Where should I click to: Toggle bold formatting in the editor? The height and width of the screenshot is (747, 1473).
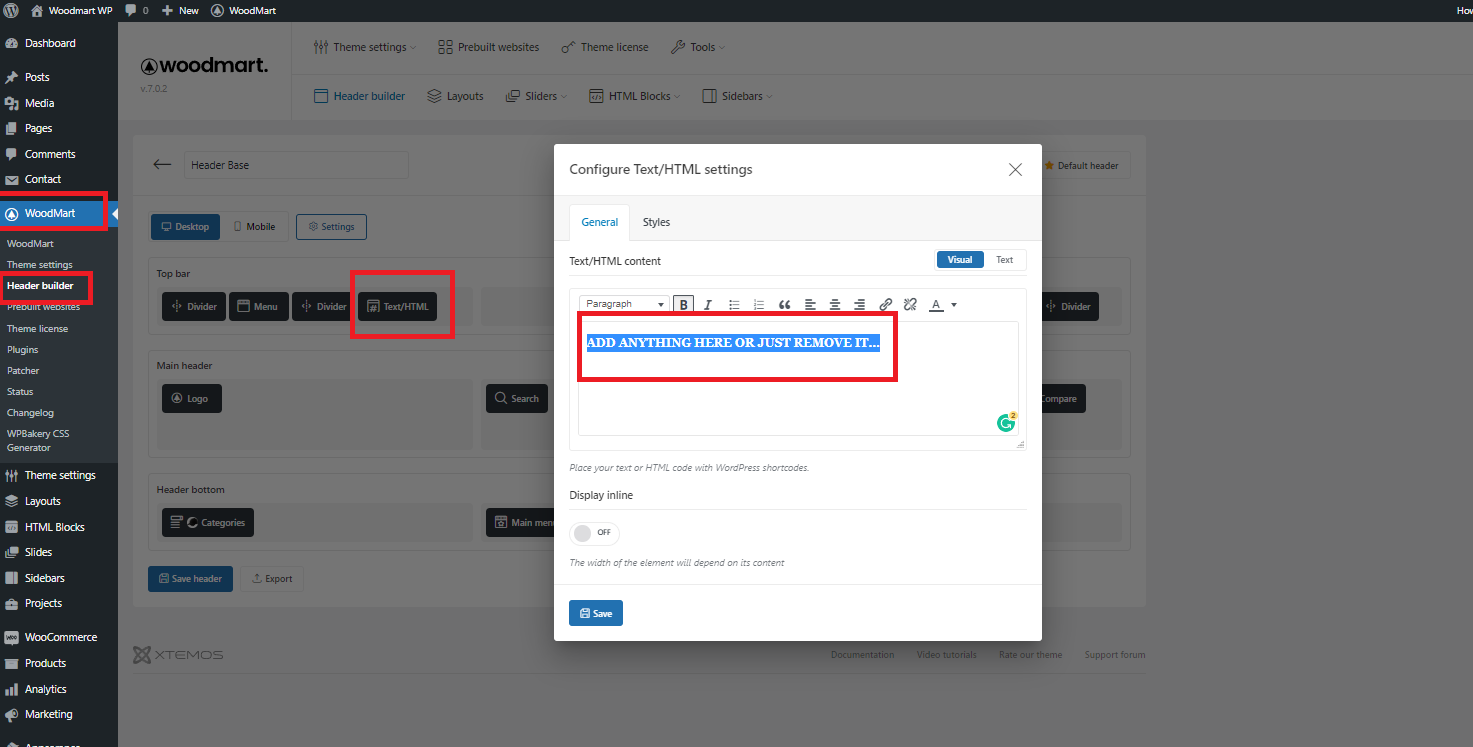(684, 305)
